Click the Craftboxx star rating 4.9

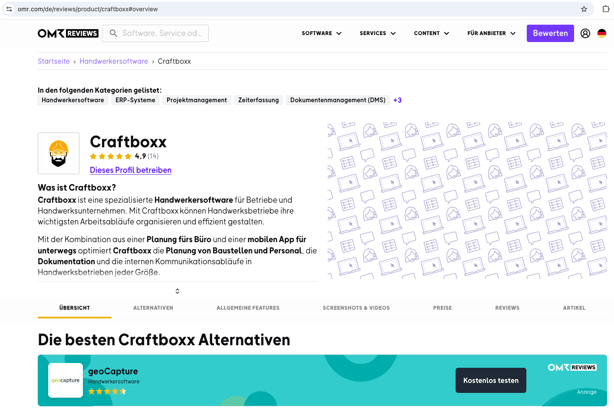pos(124,156)
